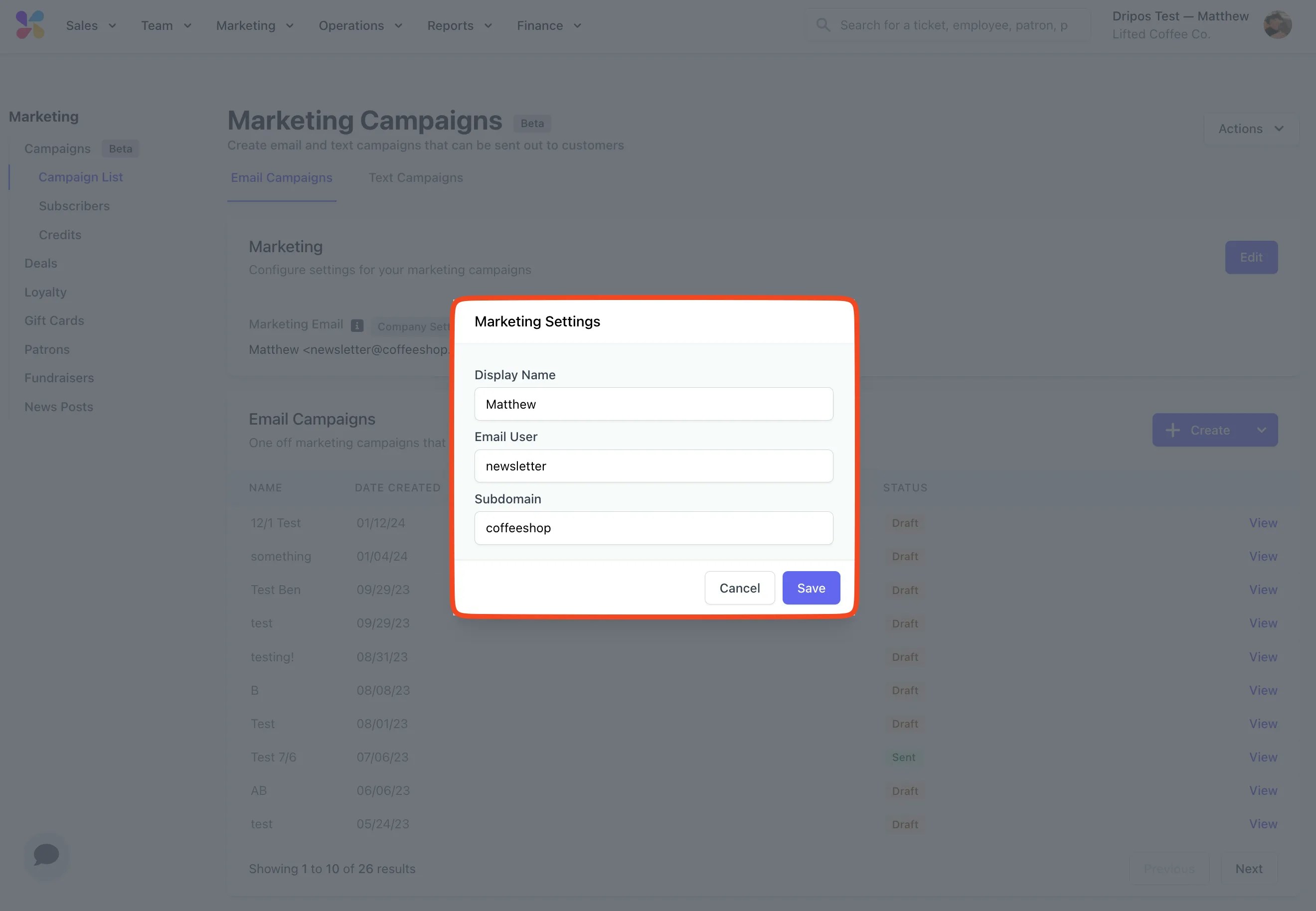Open the Actions dropdown

pyautogui.click(x=1250, y=129)
